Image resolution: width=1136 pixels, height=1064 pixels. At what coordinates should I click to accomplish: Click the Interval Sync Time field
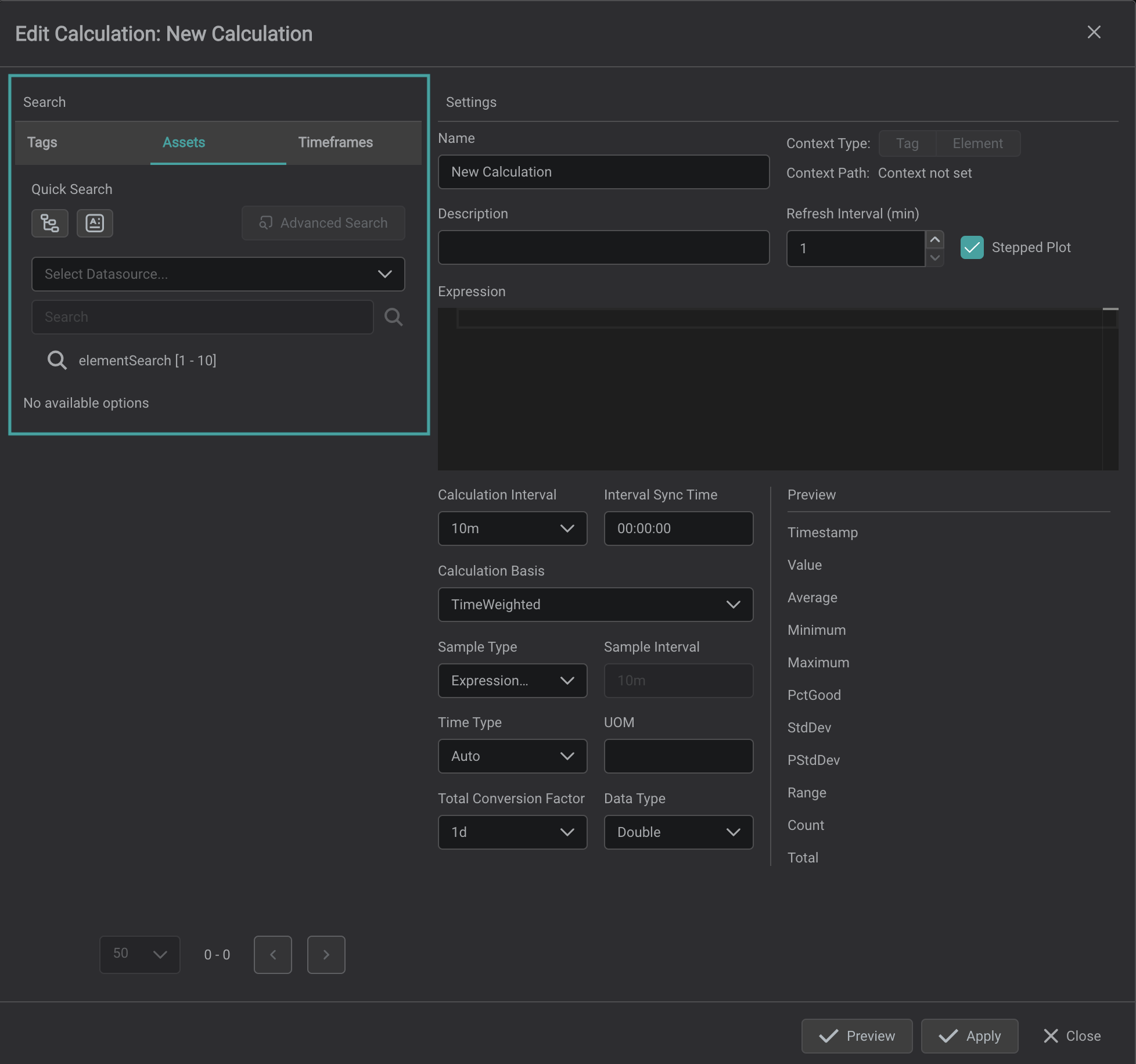tap(679, 529)
